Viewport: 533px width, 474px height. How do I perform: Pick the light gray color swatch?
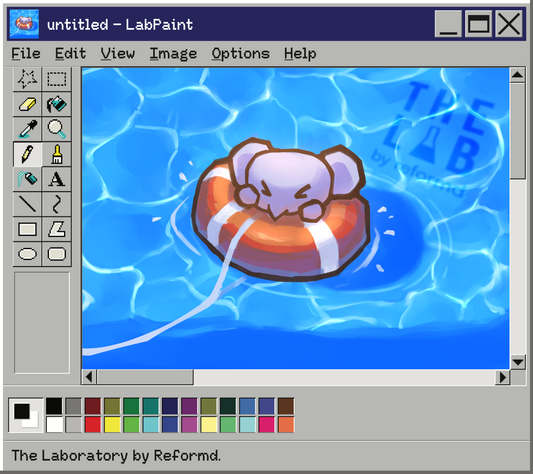click(73, 424)
